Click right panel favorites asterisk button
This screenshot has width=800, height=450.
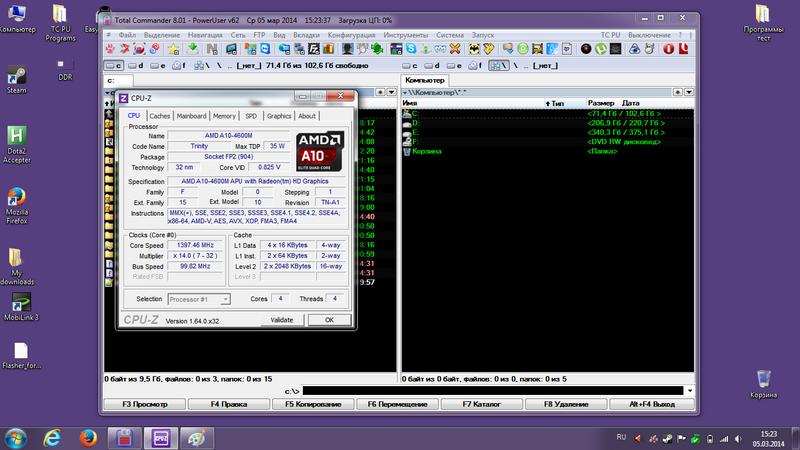[x=678, y=92]
